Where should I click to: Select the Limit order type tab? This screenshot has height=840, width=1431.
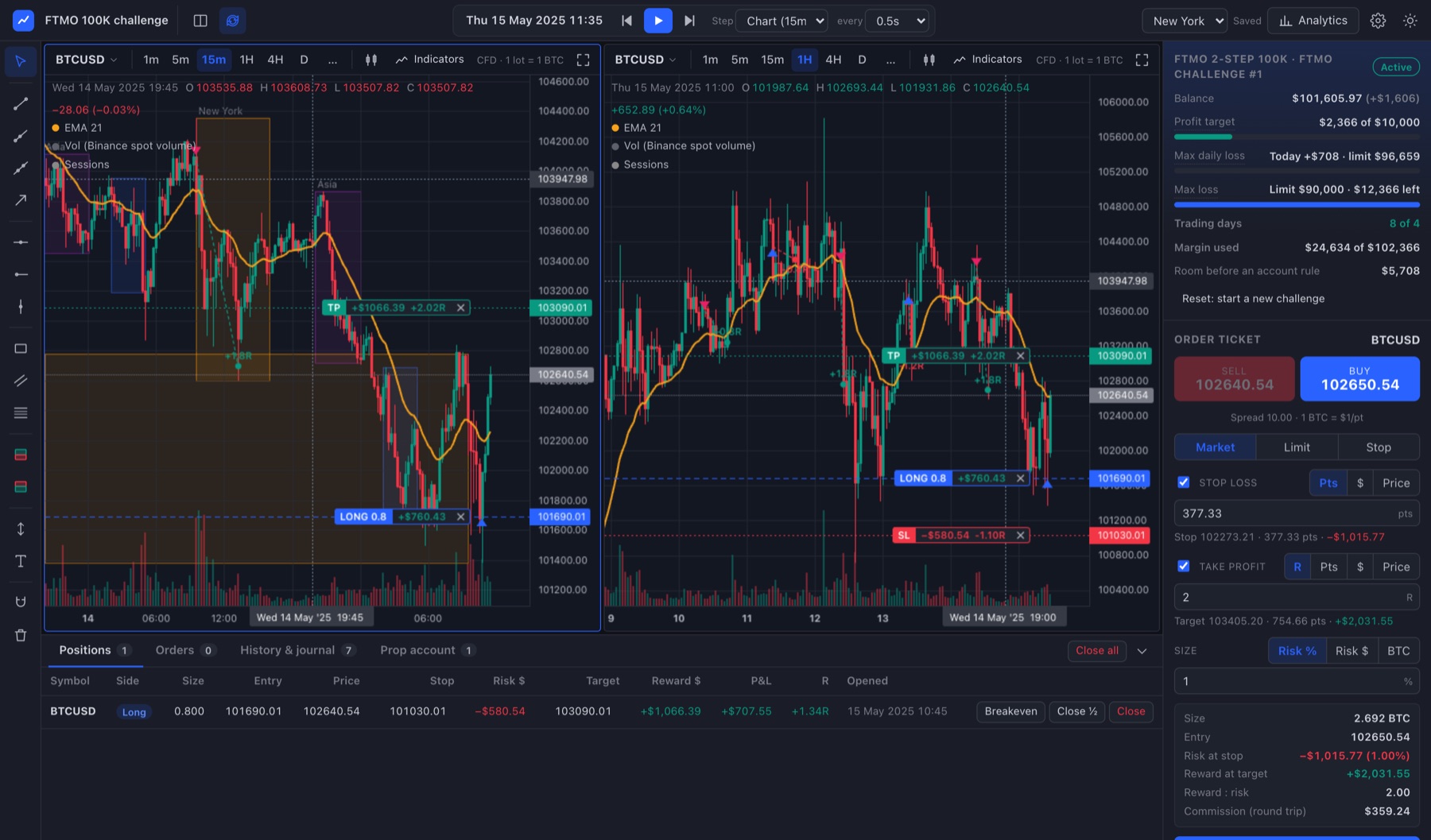tap(1297, 447)
